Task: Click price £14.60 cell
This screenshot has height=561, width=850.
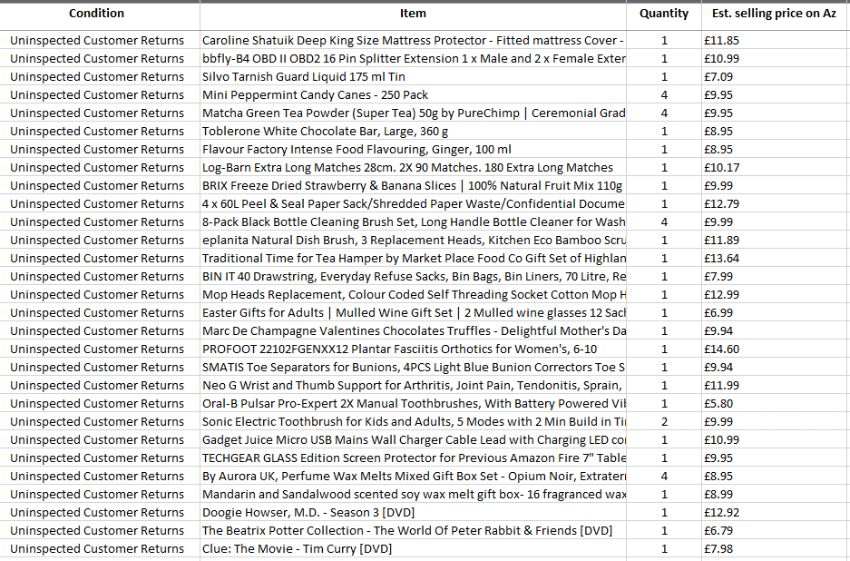Action: click(x=775, y=349)
